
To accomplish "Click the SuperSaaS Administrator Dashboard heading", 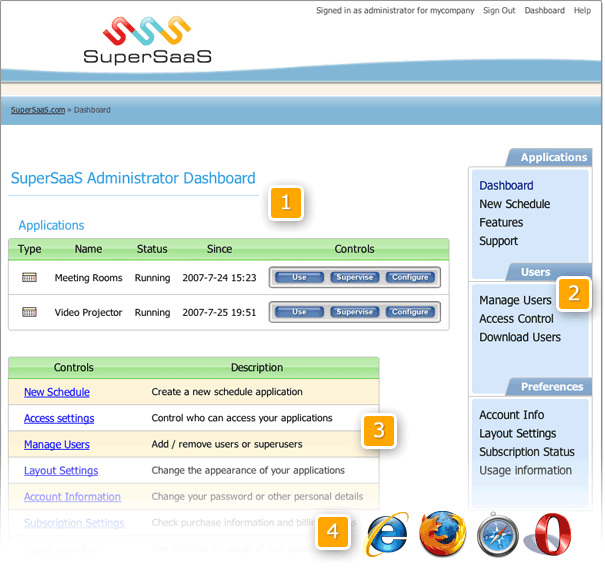I will pyautogui.click(x=133, y=178).
